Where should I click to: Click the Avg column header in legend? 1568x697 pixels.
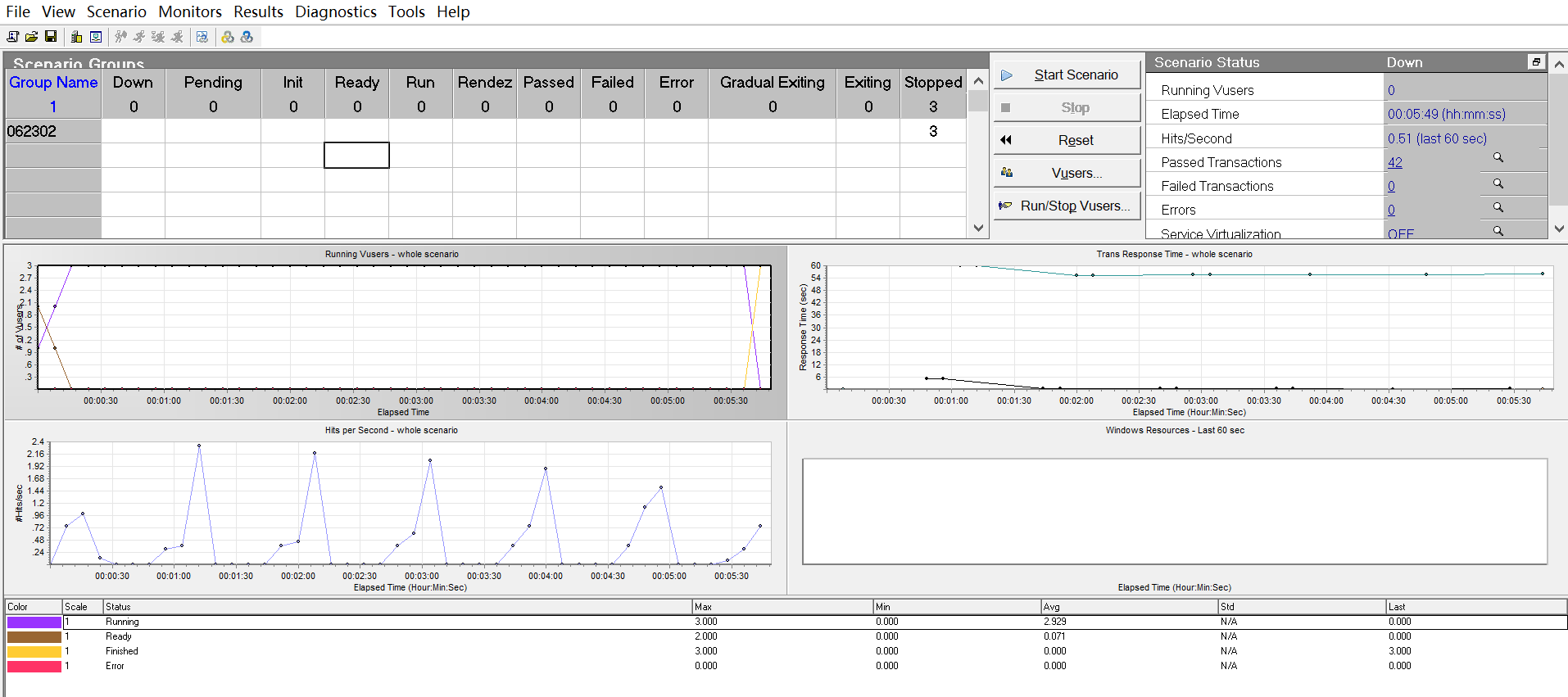pyautogui.click(x=1130, y=607)
